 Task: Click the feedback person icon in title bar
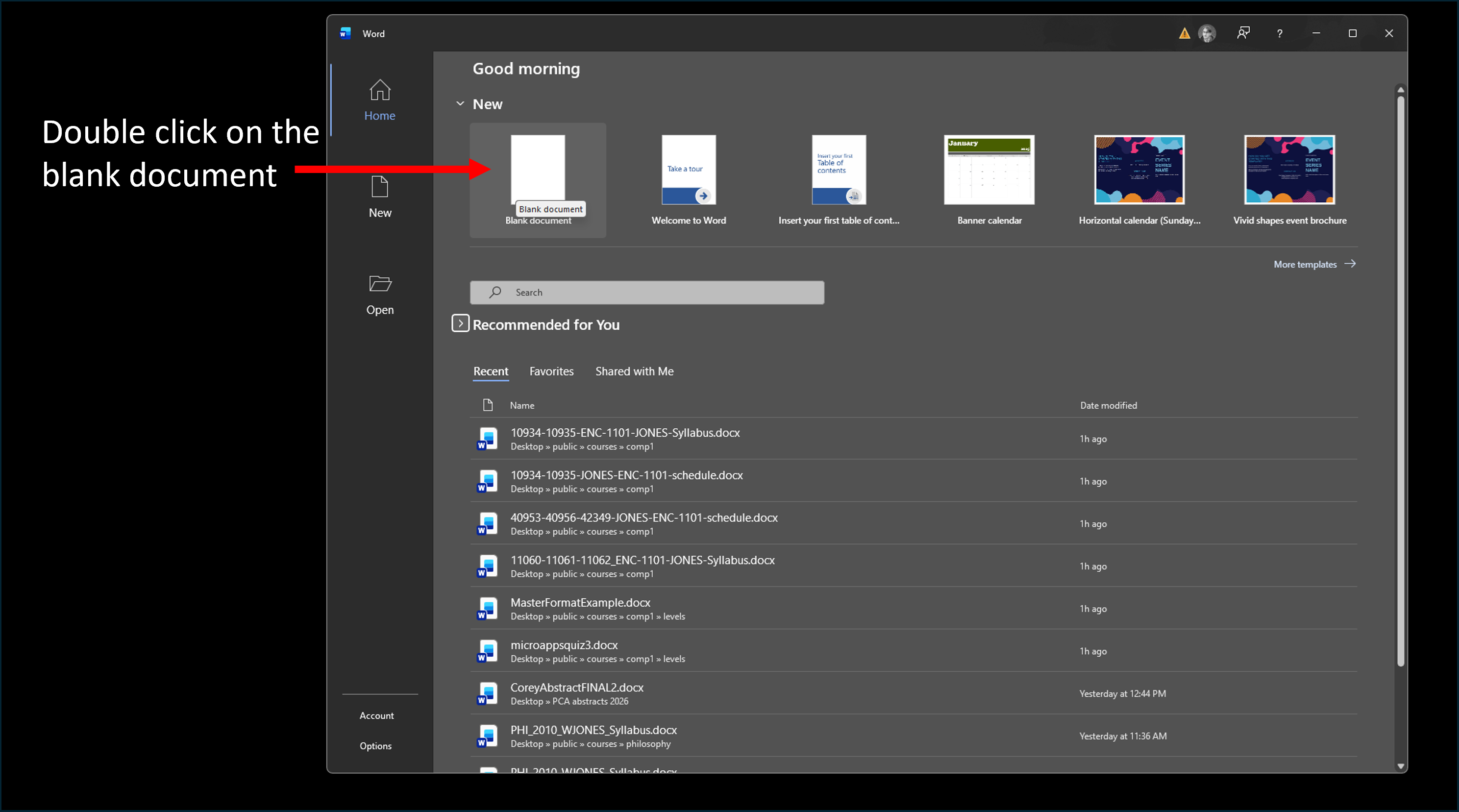pos(1243,33)
